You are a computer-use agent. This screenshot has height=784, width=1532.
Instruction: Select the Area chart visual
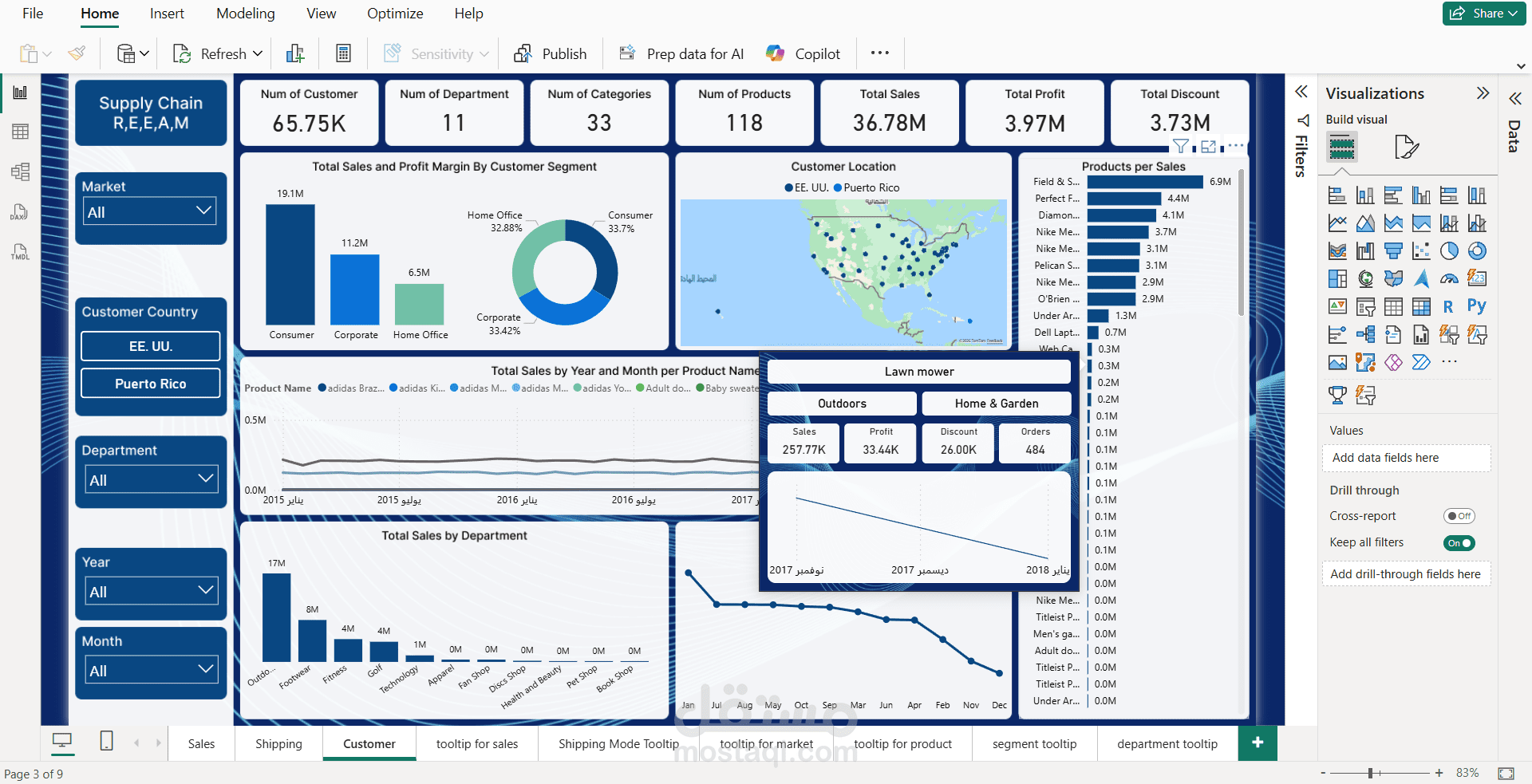coord(1365,223)
